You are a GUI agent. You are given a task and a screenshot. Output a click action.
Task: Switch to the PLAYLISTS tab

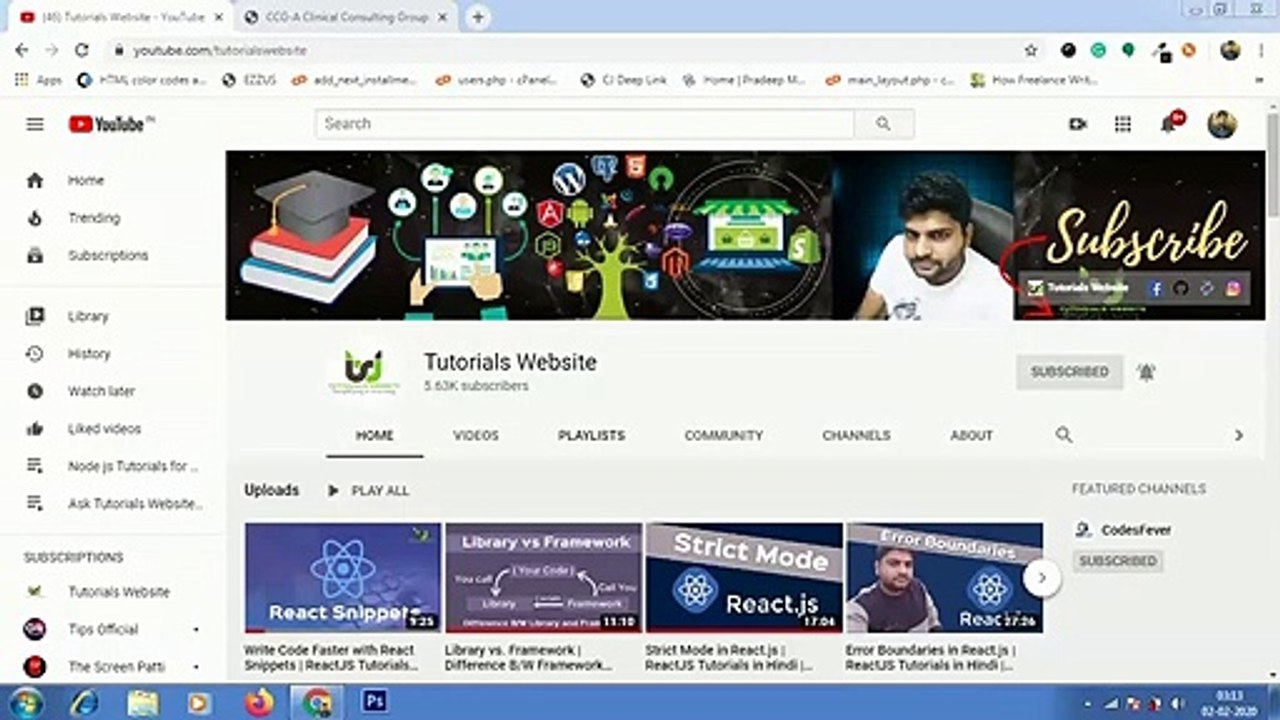tap(591, 436)
